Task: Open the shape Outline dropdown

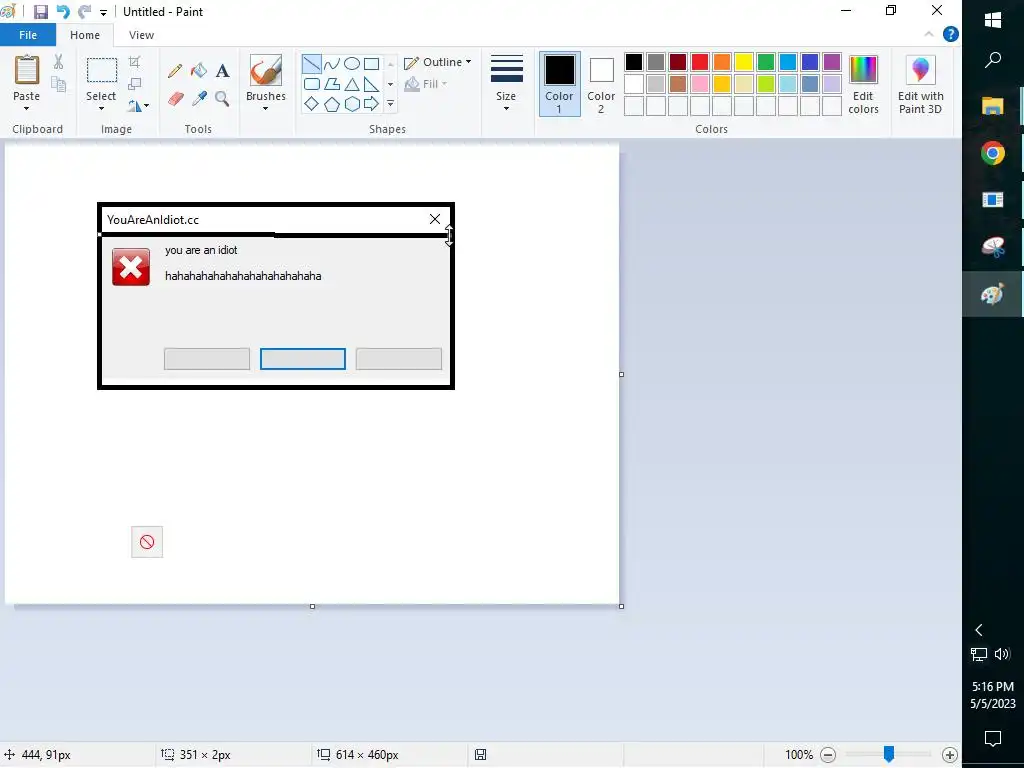Action: pos(438,62)
